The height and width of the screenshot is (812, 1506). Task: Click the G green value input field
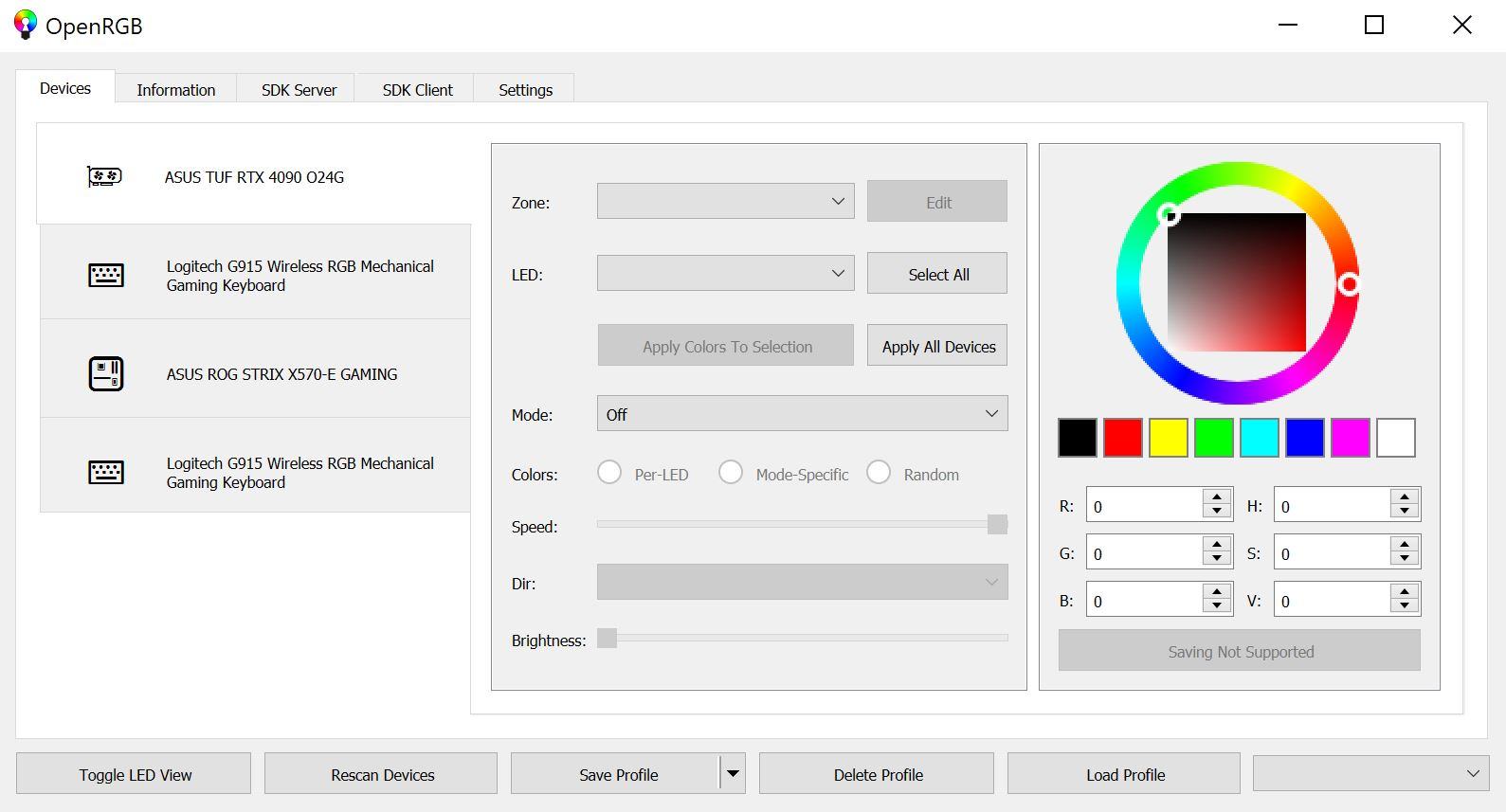pos(1145,551)
